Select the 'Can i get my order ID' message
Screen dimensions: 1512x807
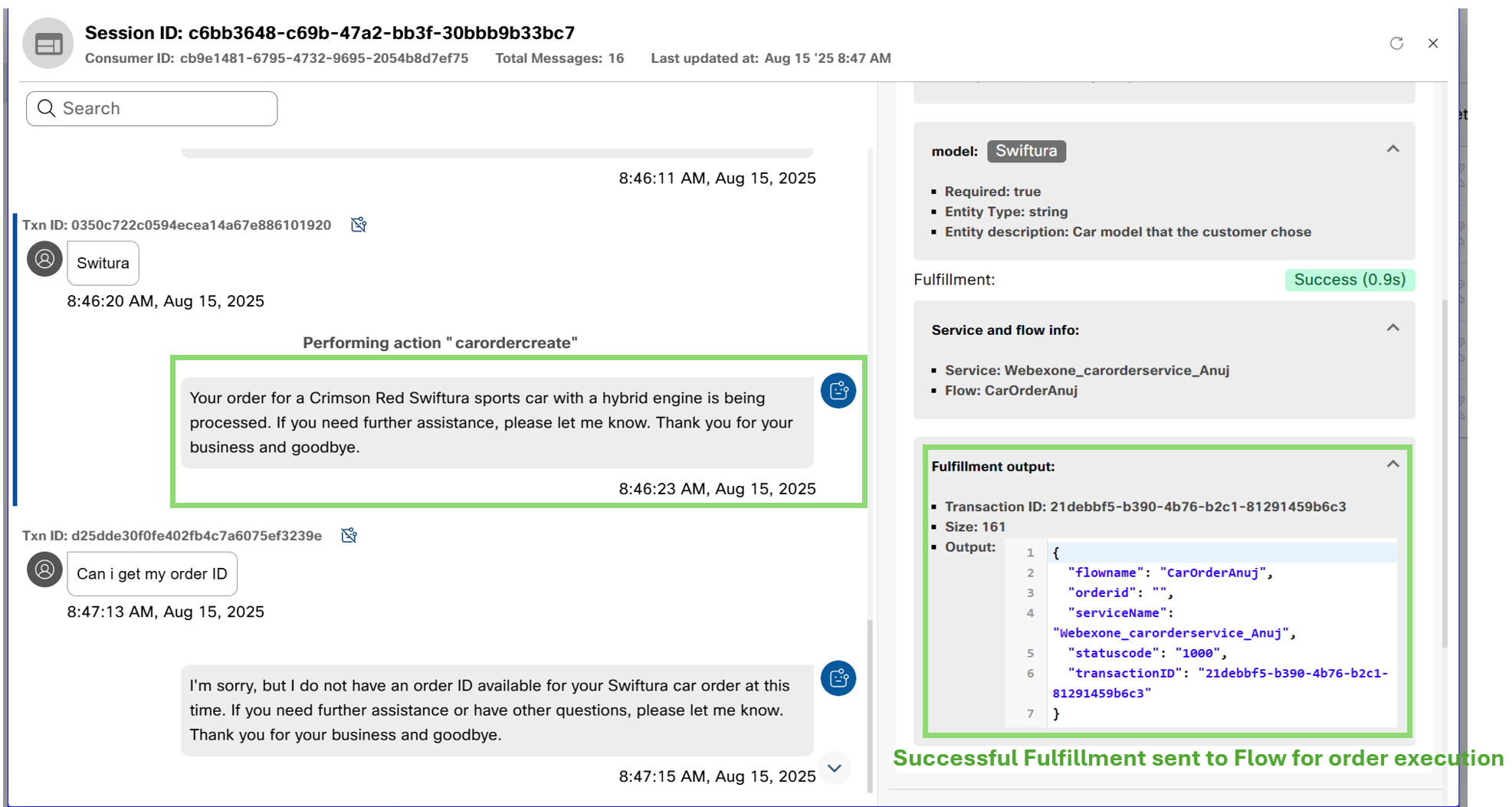click(152, 574)
